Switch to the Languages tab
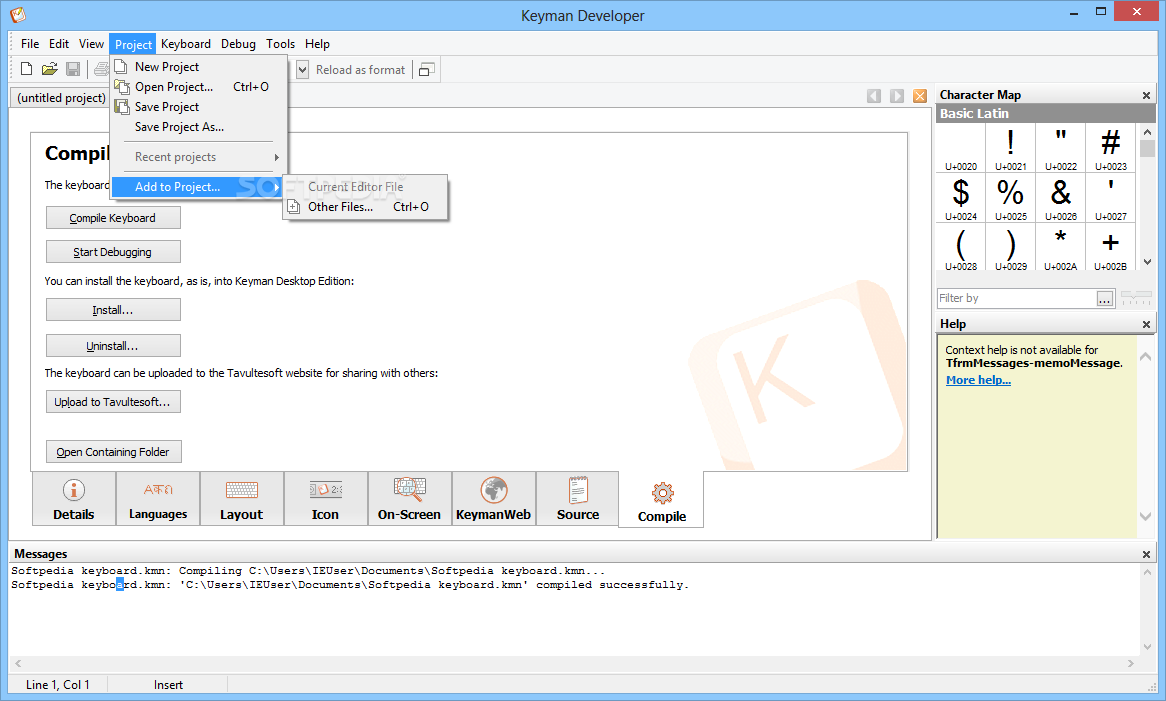The width and height of the screenshot is (1166, 701). click(x=158, y=499)
